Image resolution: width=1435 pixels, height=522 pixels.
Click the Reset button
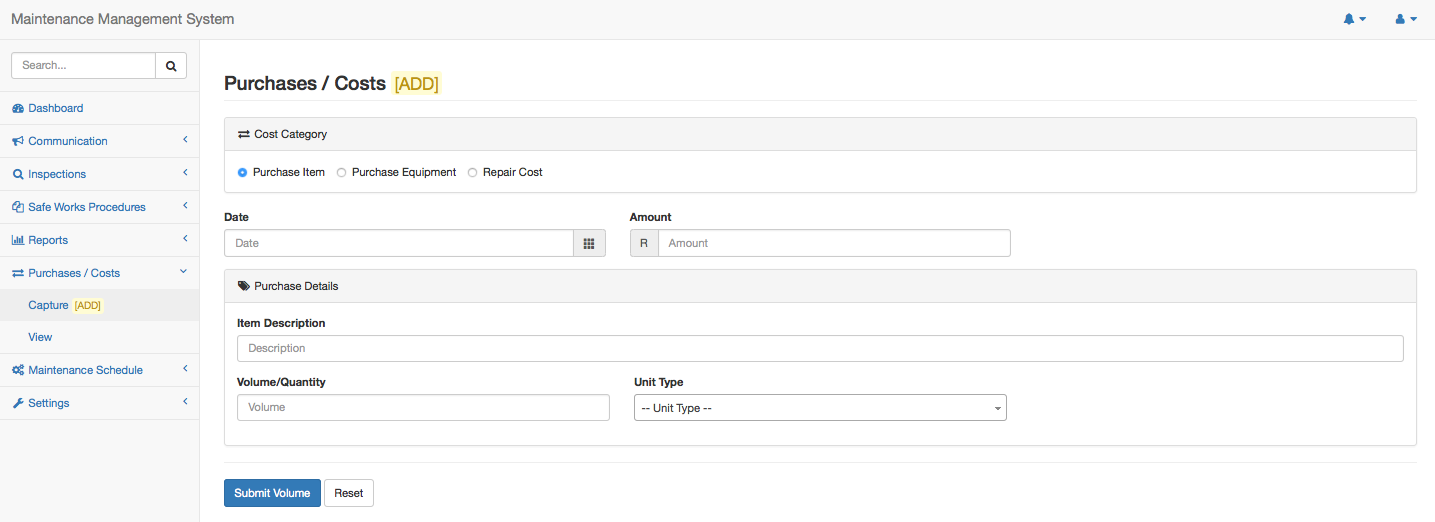point(349,493)
